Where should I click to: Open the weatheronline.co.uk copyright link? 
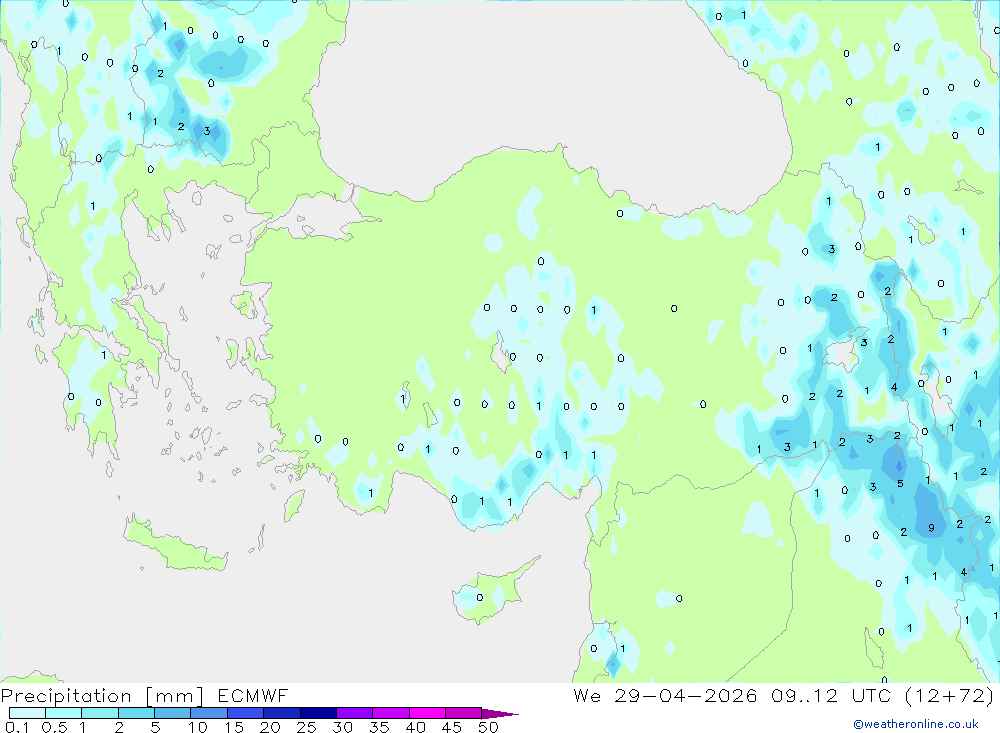pyautogui.click(x=916, y=724)
